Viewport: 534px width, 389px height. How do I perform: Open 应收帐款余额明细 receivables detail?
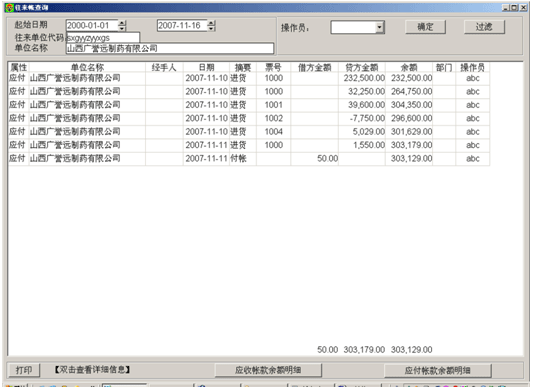click(268, 370)
